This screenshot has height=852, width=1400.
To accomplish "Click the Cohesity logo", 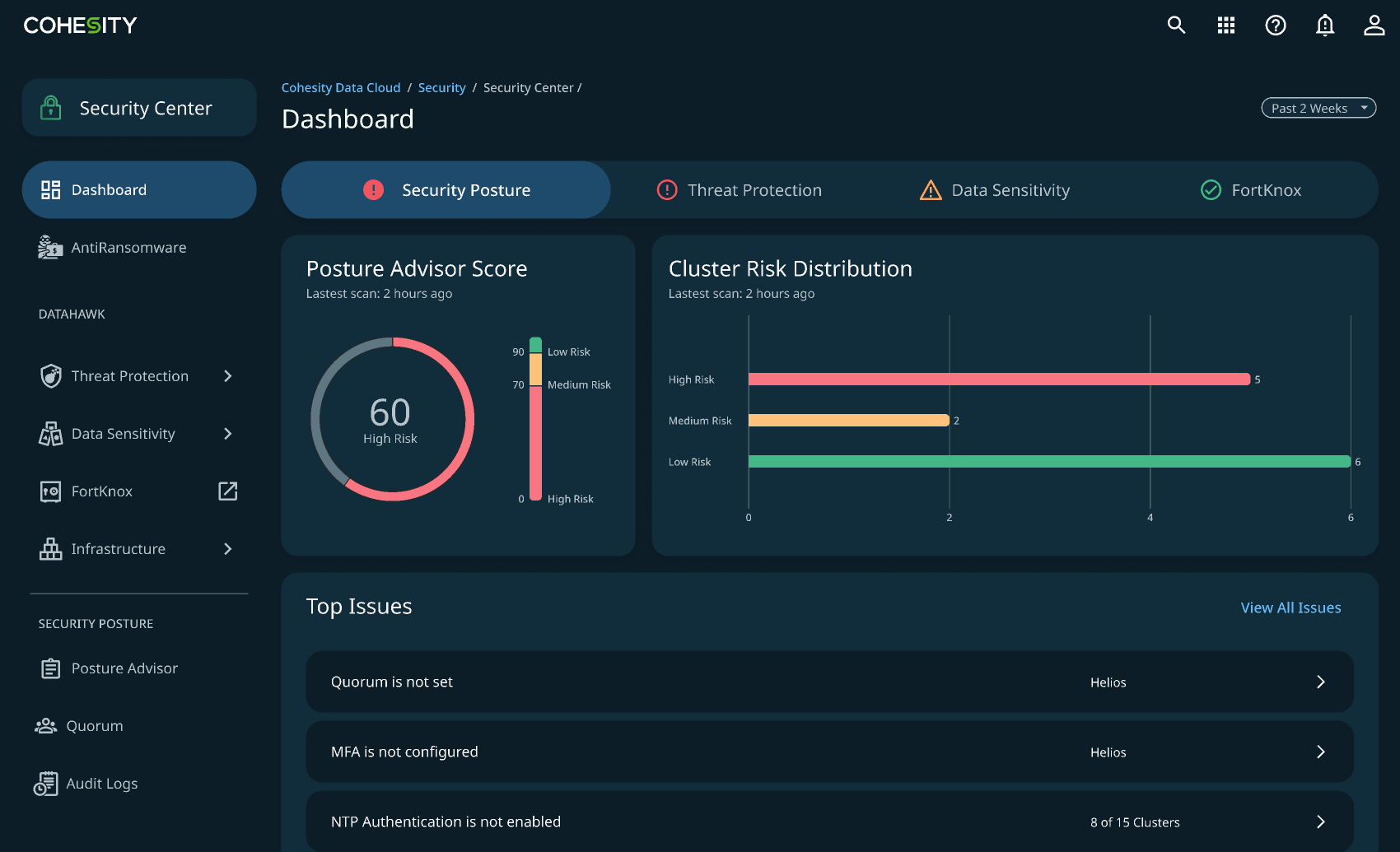I will pyautogui.click(x=81, y=26).
